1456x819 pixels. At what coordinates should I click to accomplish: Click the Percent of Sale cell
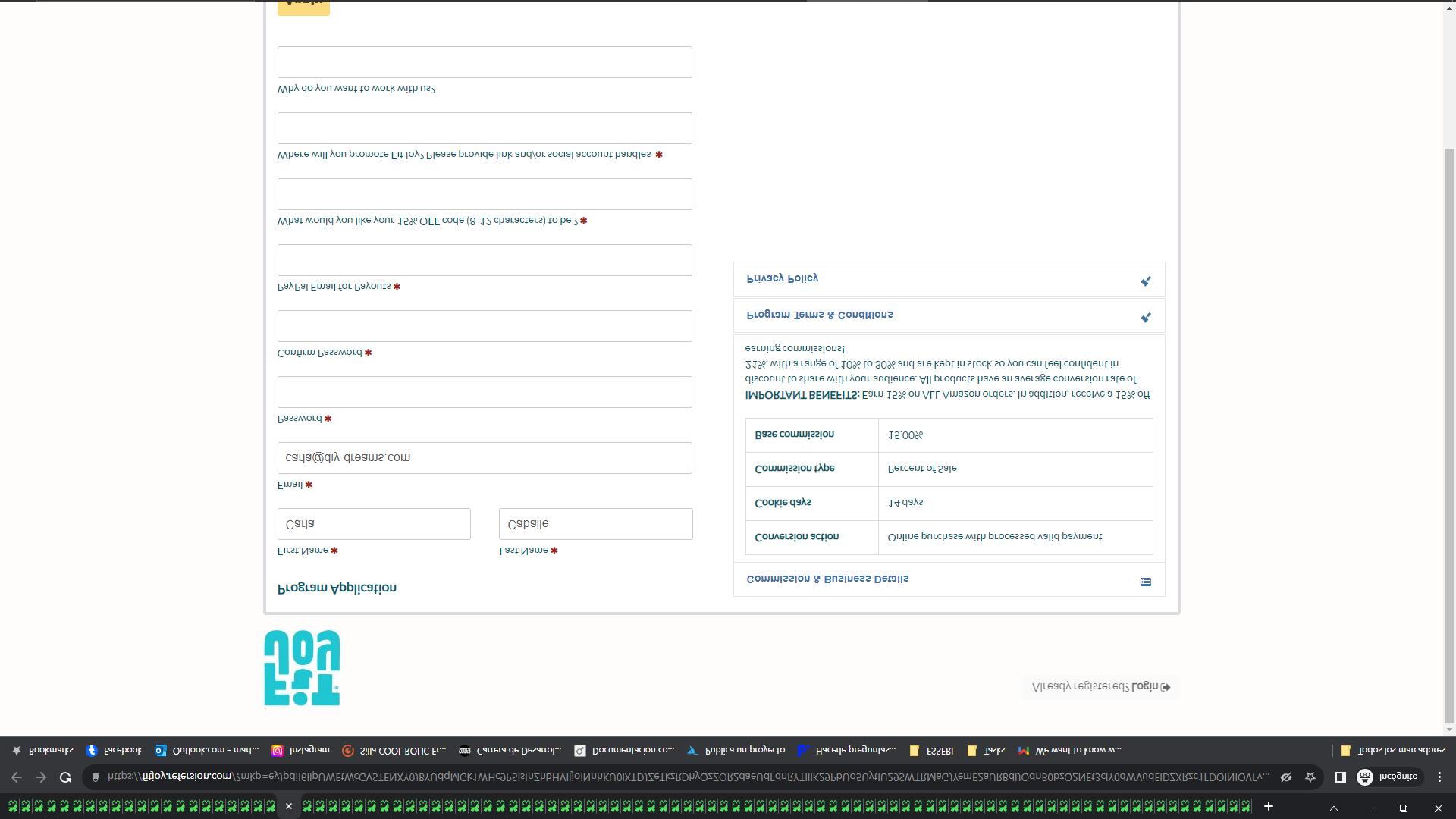click(x=1015, y=469)
